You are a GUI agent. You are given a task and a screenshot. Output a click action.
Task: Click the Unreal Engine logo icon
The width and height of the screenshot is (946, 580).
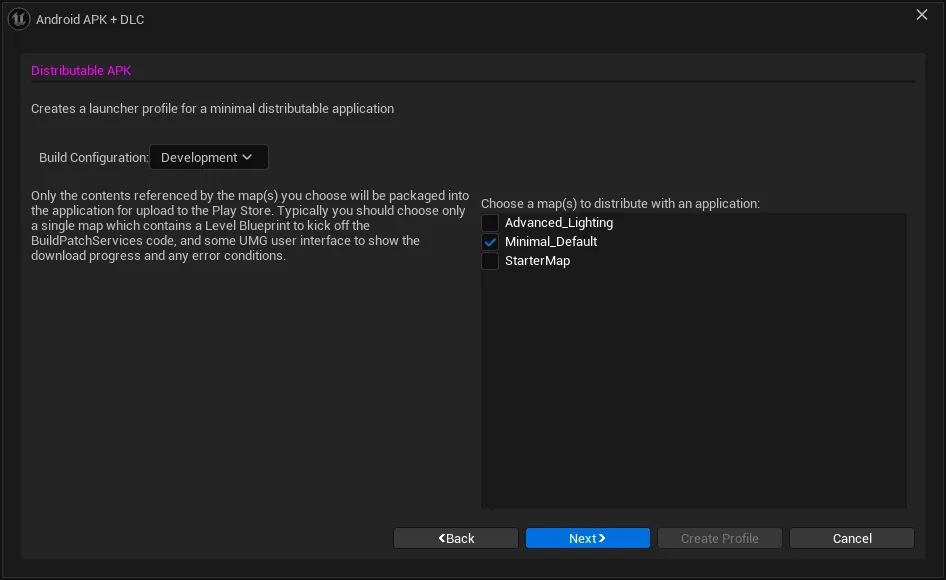pyautogui.click(x=19, y=19)
